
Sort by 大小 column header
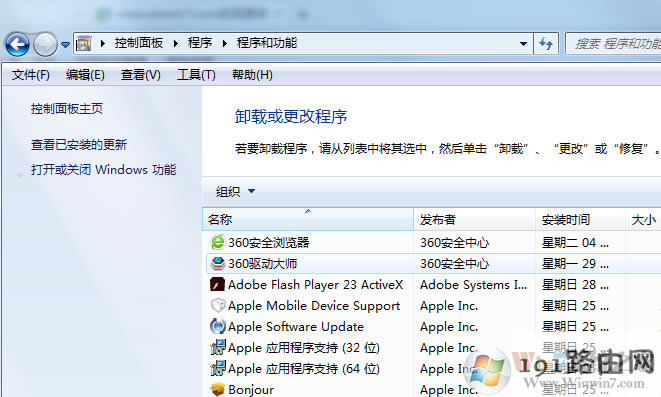click(x=643, y=219)
